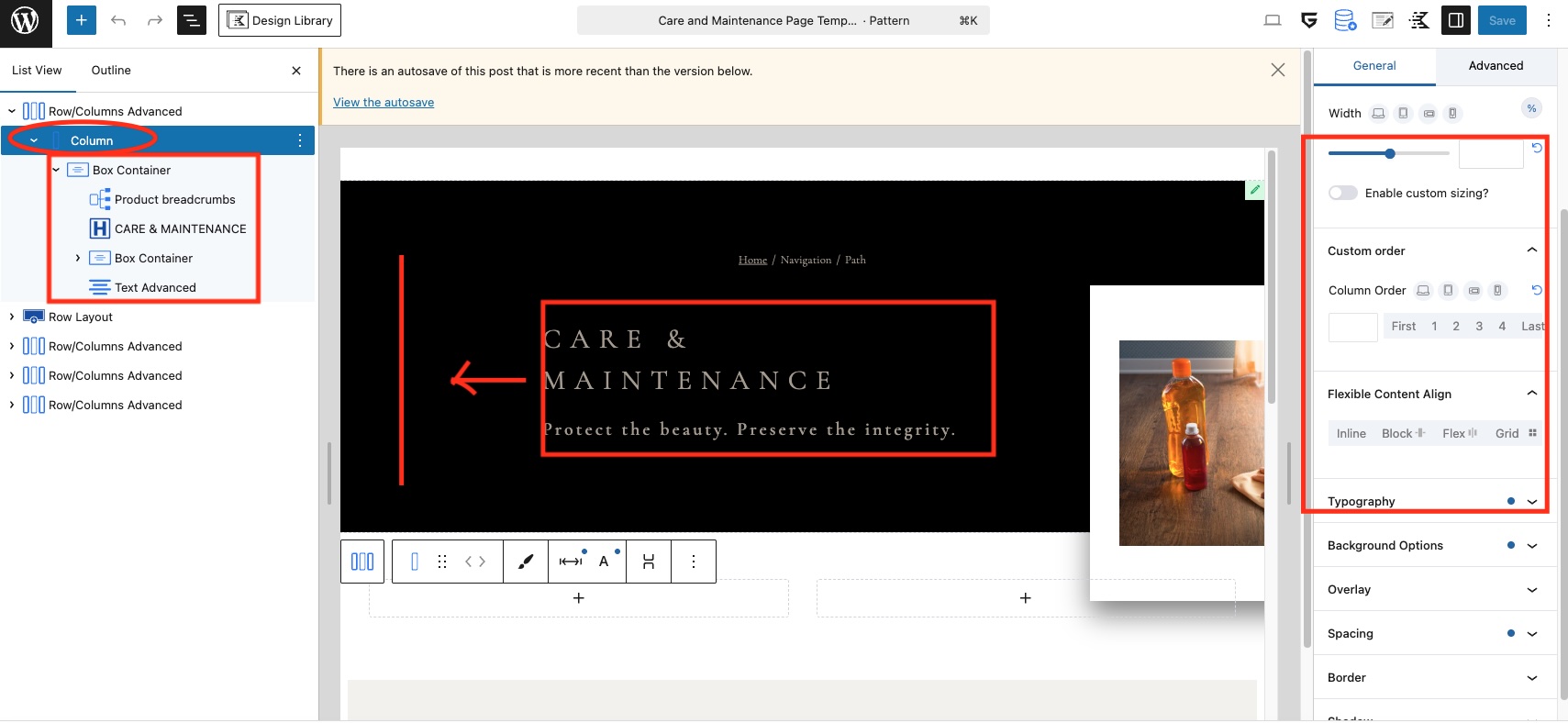The width and height of the screenshot is (1568, 723).
Task: Reset the Width slider value
Action: click(x=1537, y=148)
